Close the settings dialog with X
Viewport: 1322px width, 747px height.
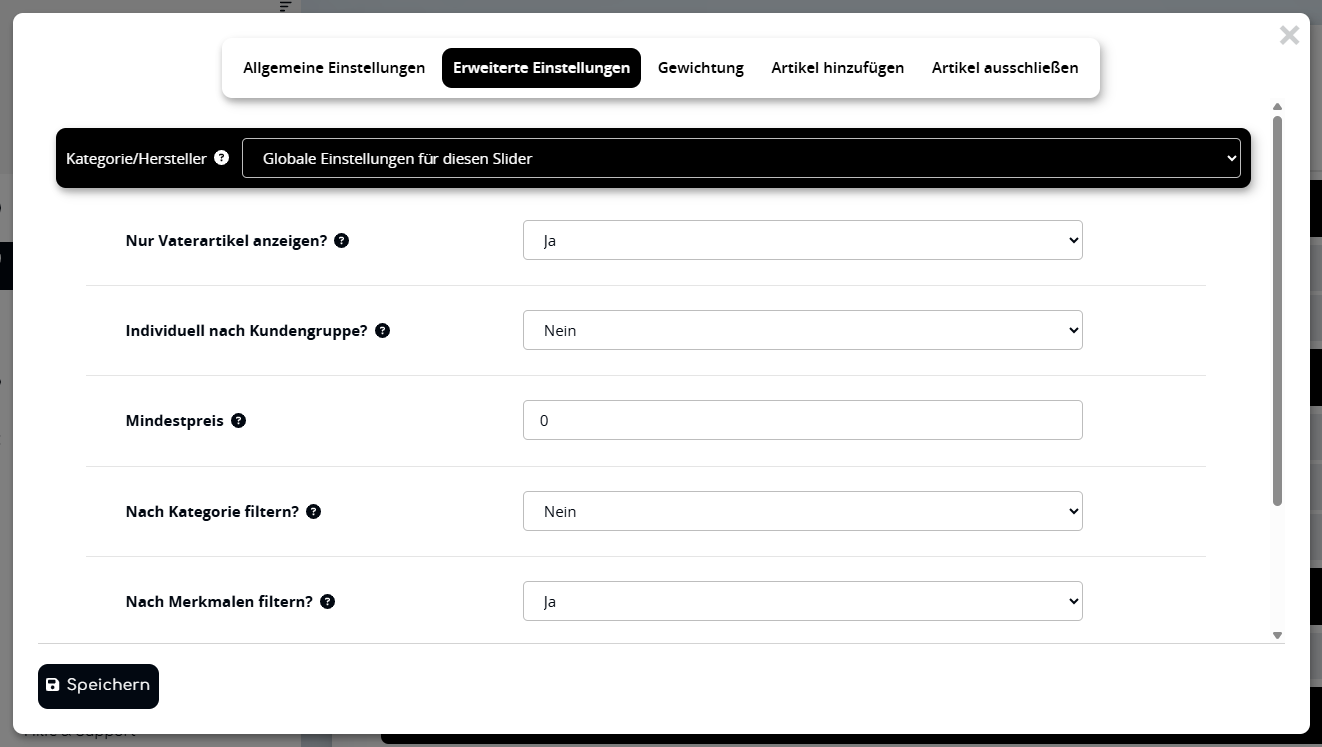(x=1289, y=36)
